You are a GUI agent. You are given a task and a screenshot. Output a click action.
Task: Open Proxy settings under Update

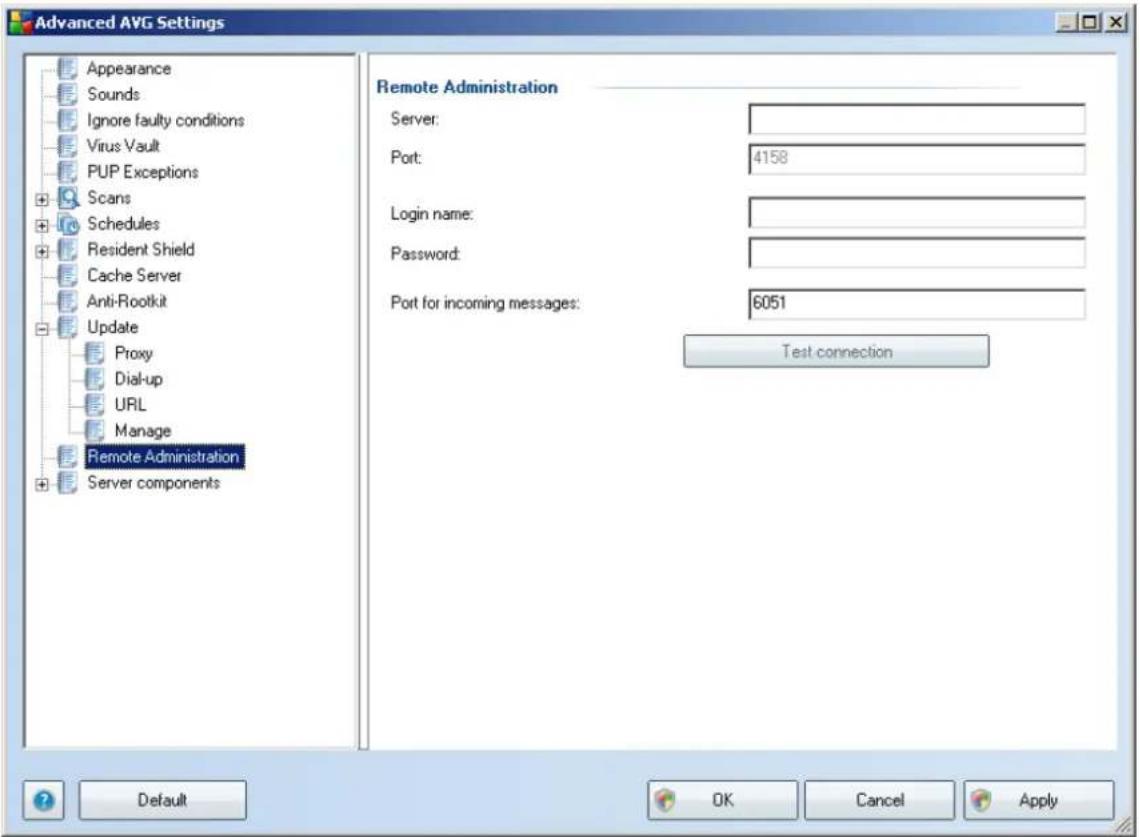click(134, 353)
